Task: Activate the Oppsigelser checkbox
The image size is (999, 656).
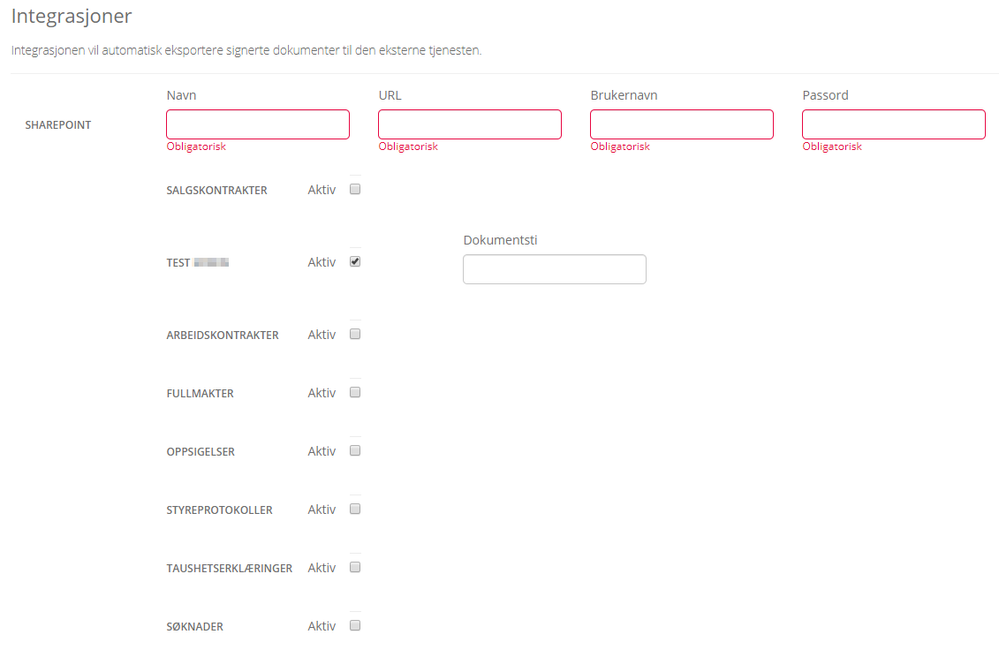Action: point(355,451)
